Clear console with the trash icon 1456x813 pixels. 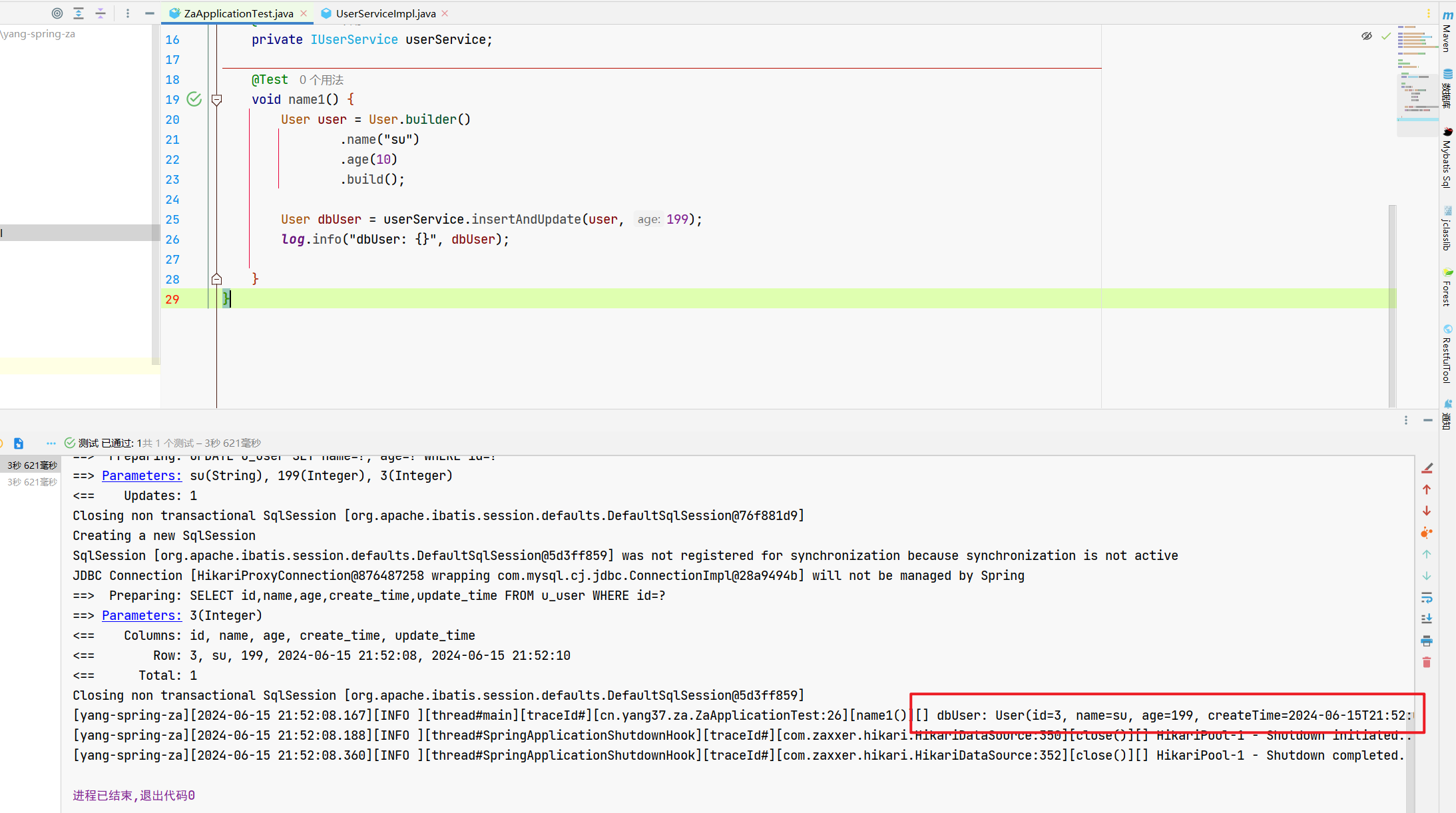(x=1427, y=663)
